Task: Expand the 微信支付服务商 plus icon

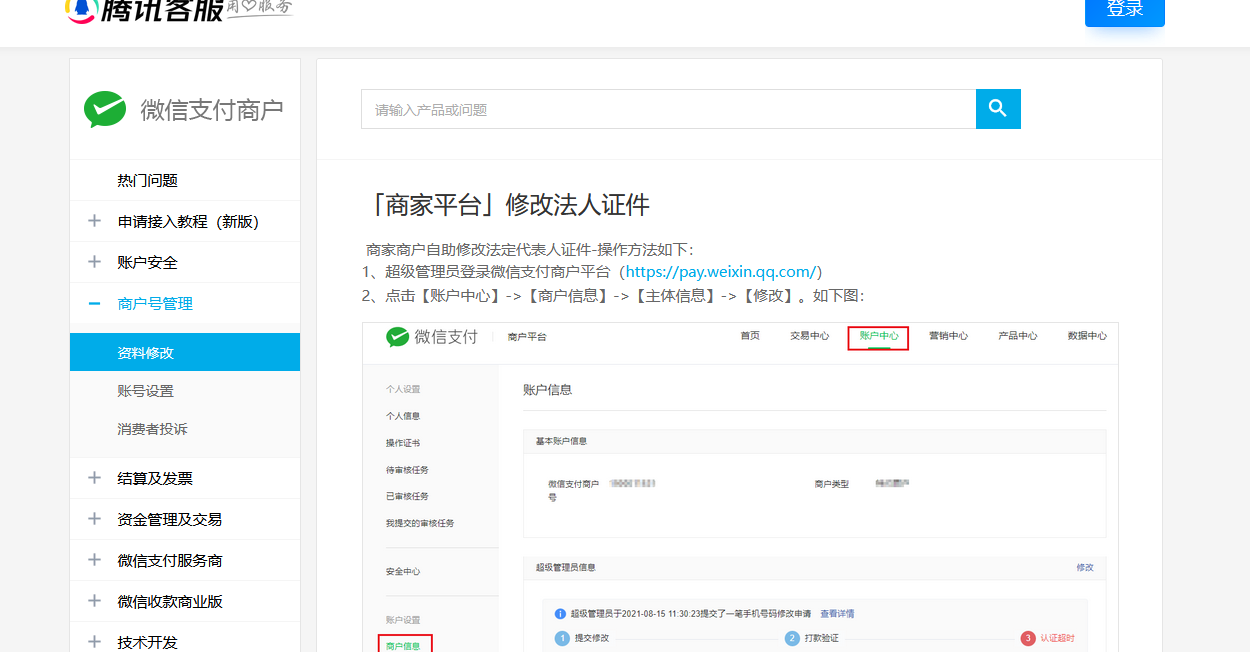Action: (x=94, y=560)
